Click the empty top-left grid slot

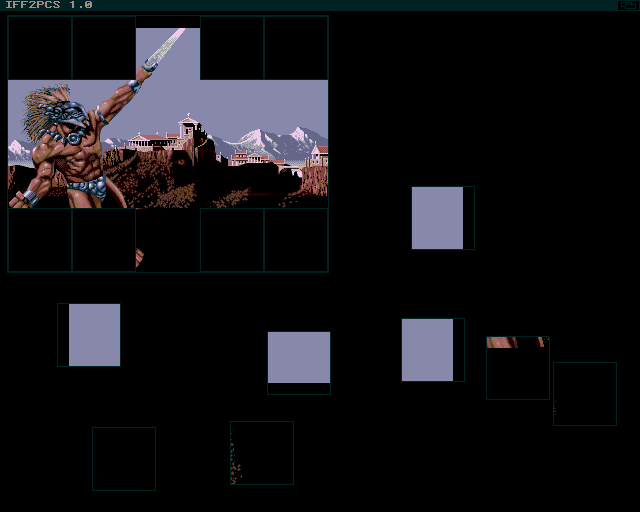coord(40,48)
